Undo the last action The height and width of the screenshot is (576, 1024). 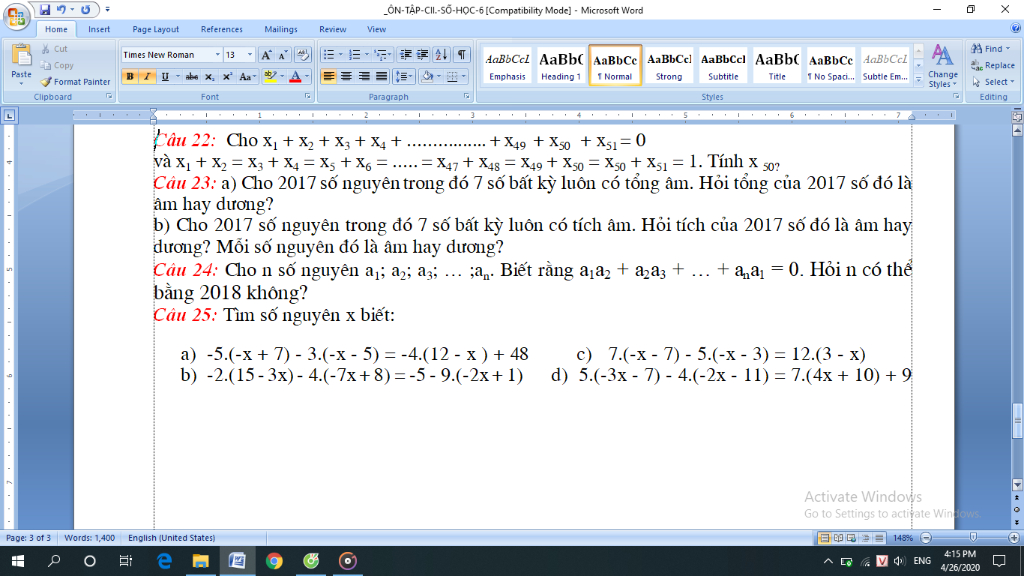[61, 10]
